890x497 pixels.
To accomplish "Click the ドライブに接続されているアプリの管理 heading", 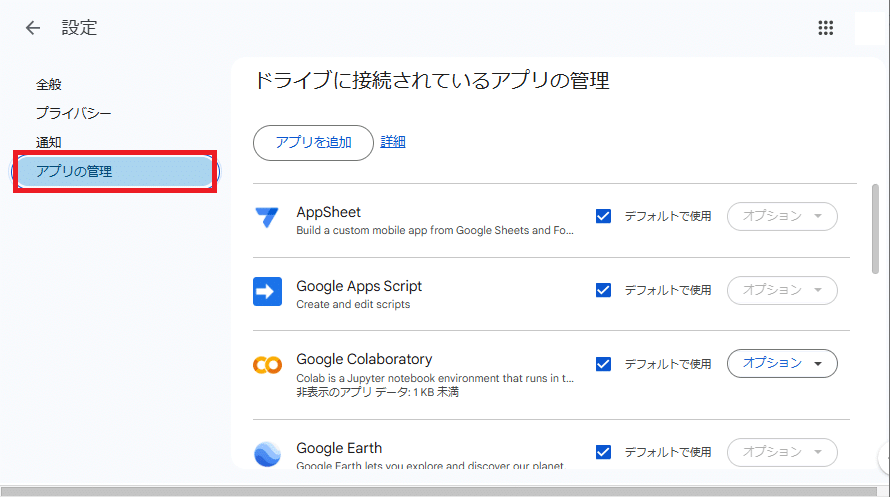I will point(432,81).
